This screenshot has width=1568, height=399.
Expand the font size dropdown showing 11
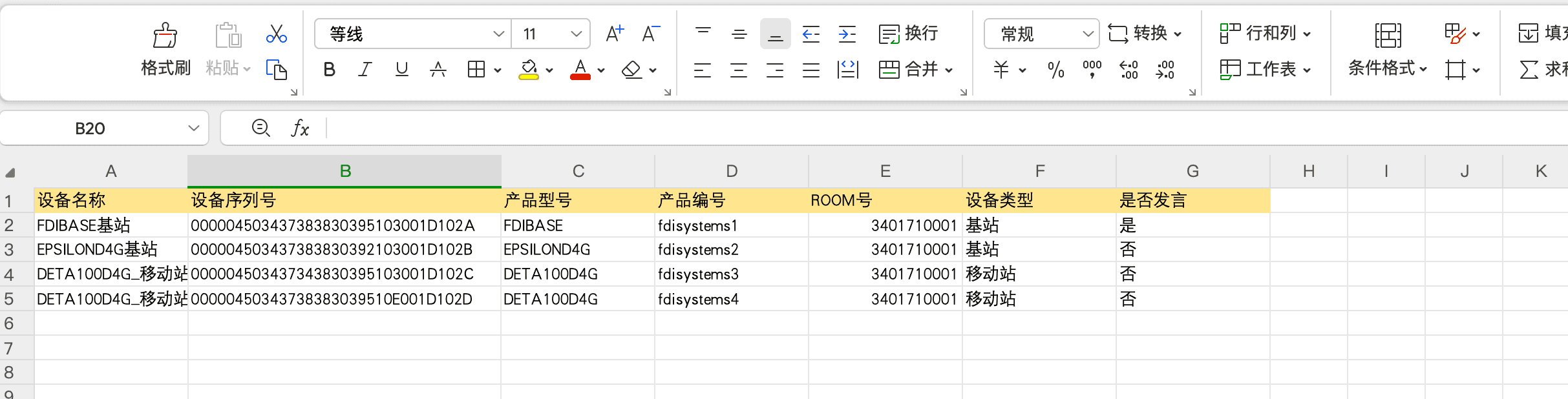click(576, 34)
